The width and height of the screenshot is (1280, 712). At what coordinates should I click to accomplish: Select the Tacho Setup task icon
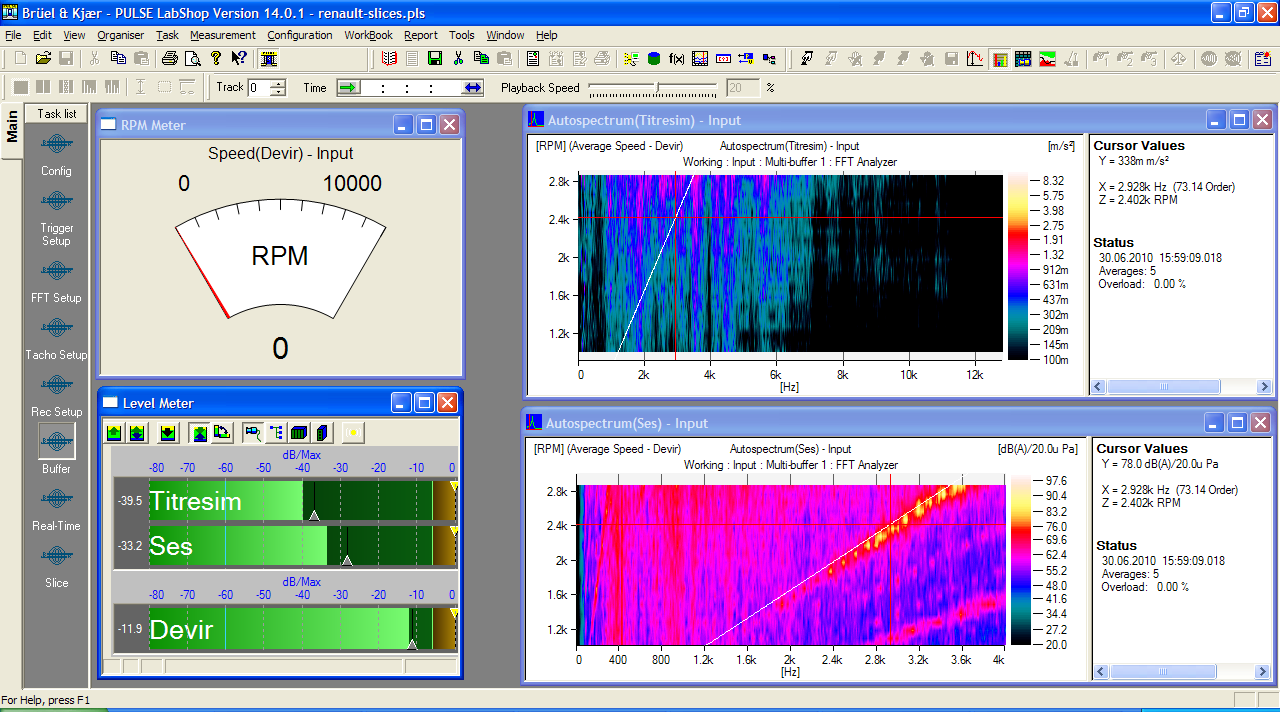pos(57,329)
